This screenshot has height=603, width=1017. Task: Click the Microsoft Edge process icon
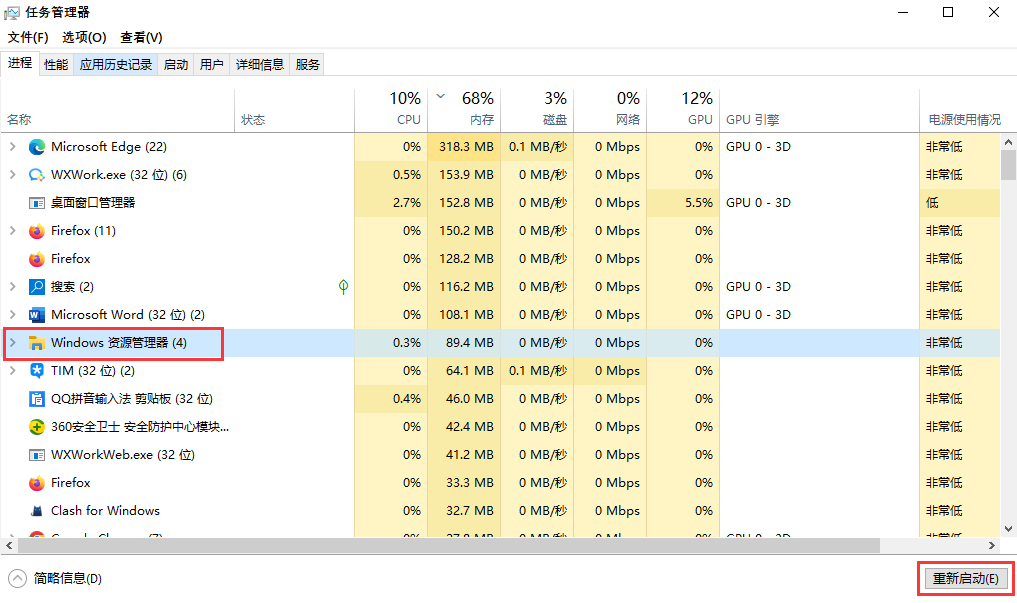(x=36, y=146)
